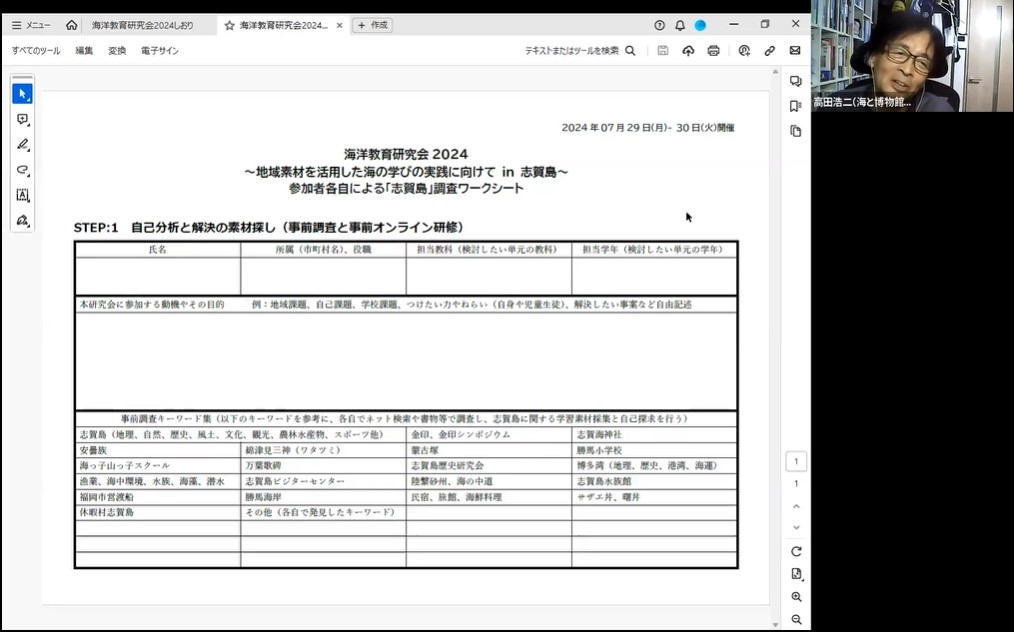This screenshot has height=632, width=1014.
Task: Click the 休暇村志賀島 cell
Action: (x=158, y=512)
